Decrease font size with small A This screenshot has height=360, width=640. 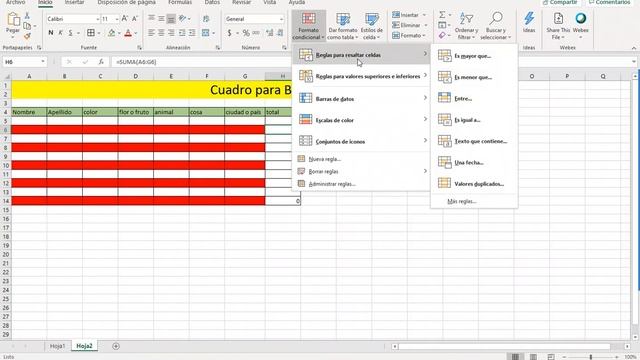click(135, 19)
